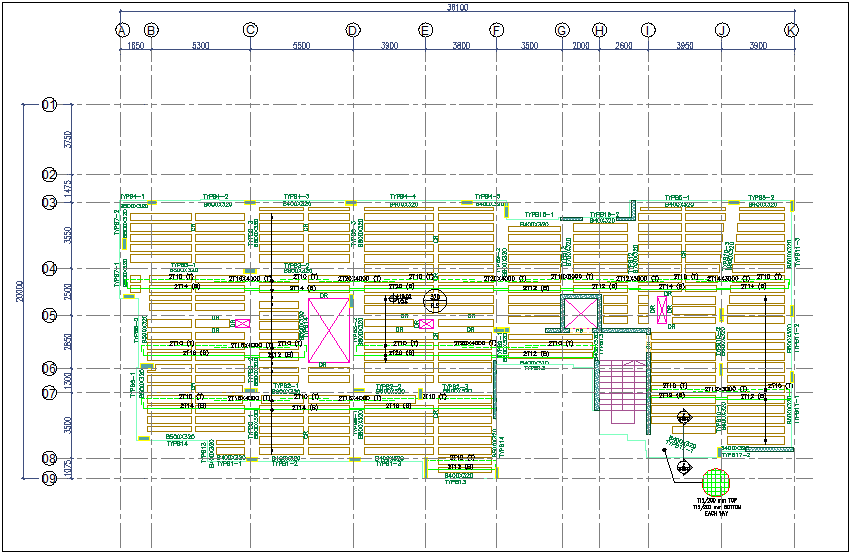The width and height of the screenshot is (852, 554).
Task: Click the EACH WAY reinforcement note
Action: 716,514
